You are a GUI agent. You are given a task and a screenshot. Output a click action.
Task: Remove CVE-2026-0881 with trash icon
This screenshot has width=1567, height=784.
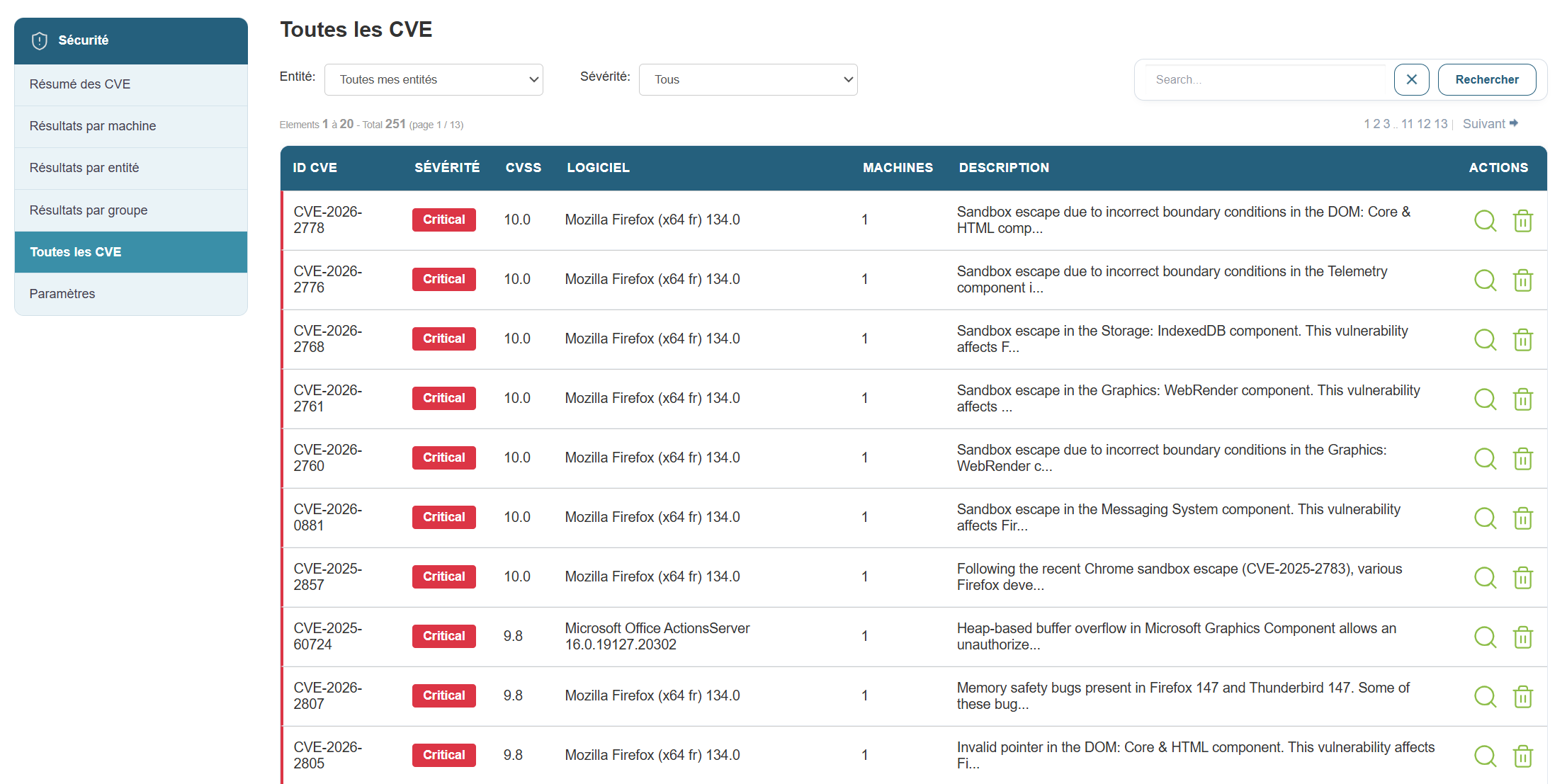pyautogui.click(x=1522, y=518)
